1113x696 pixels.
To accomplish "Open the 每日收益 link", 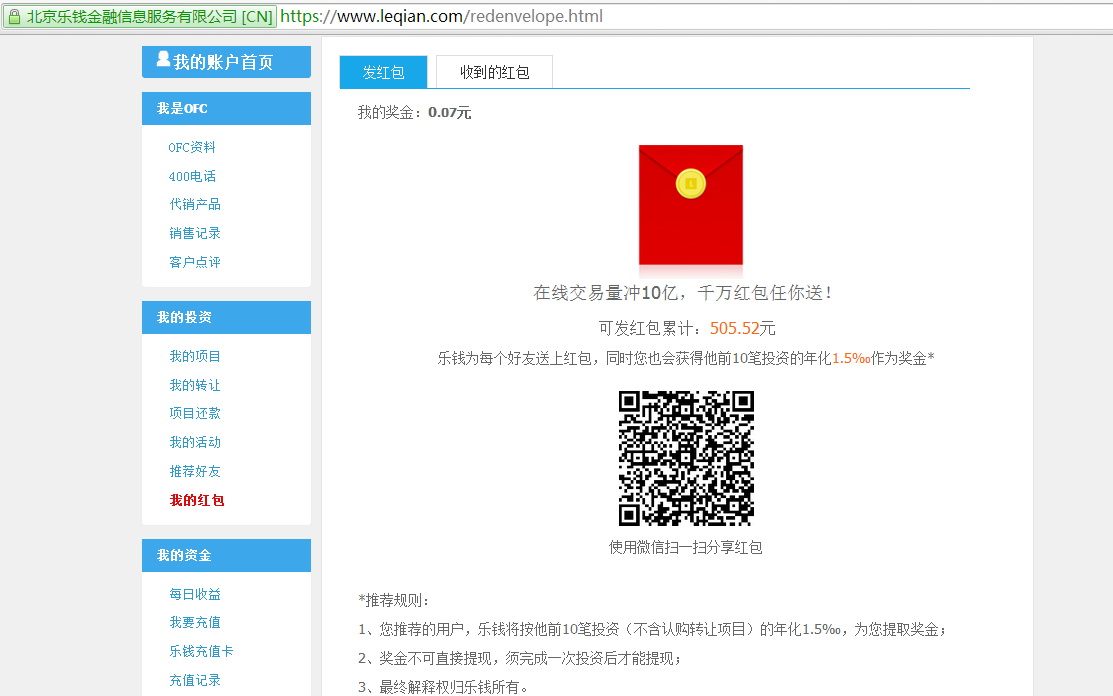I will [x=195, y=594].
